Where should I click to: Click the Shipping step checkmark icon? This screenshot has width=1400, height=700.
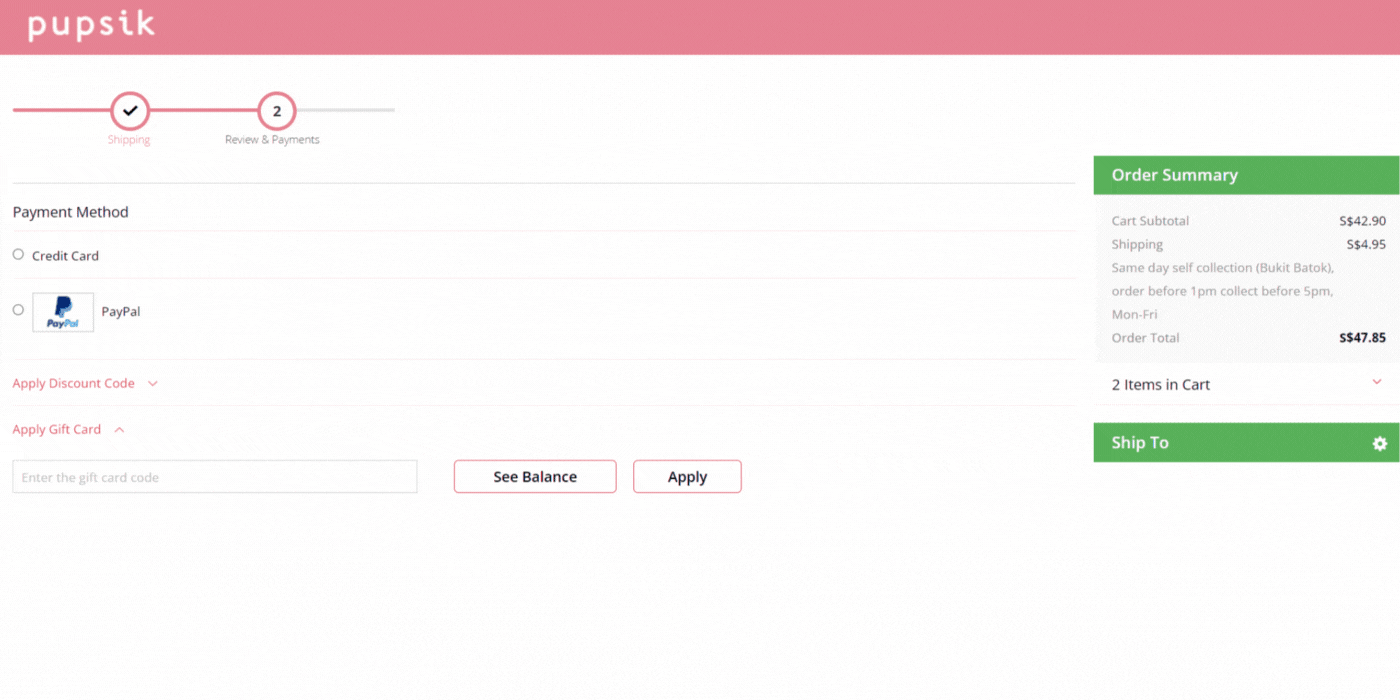(129, 112)
